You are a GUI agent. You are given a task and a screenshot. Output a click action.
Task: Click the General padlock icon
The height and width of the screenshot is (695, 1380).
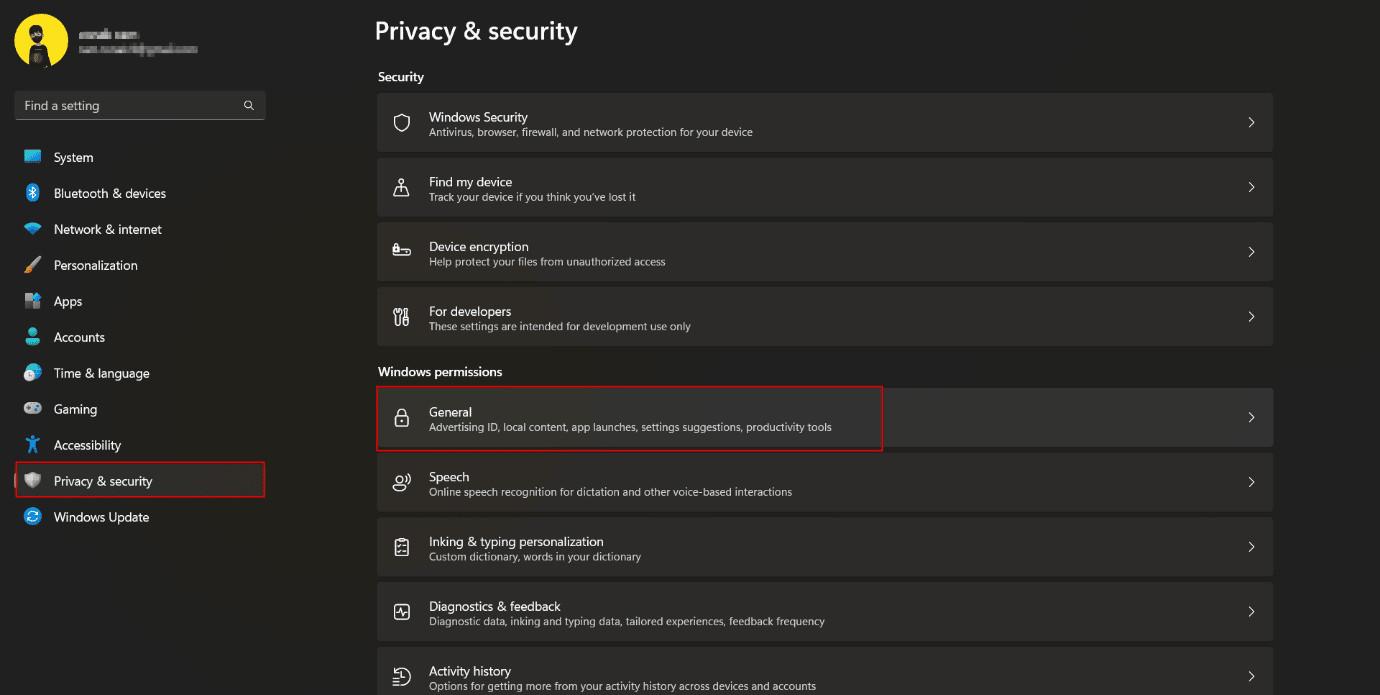402,418
